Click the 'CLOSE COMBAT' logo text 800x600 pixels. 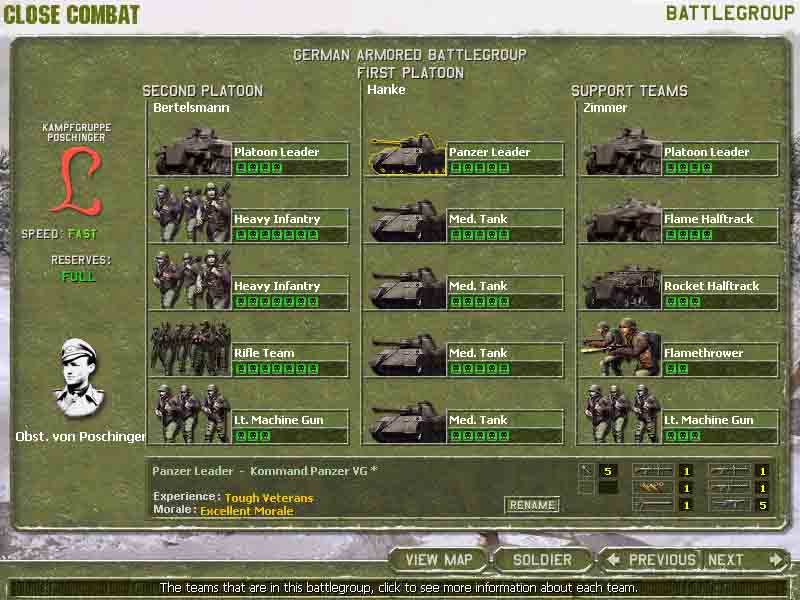pos(71,14)
